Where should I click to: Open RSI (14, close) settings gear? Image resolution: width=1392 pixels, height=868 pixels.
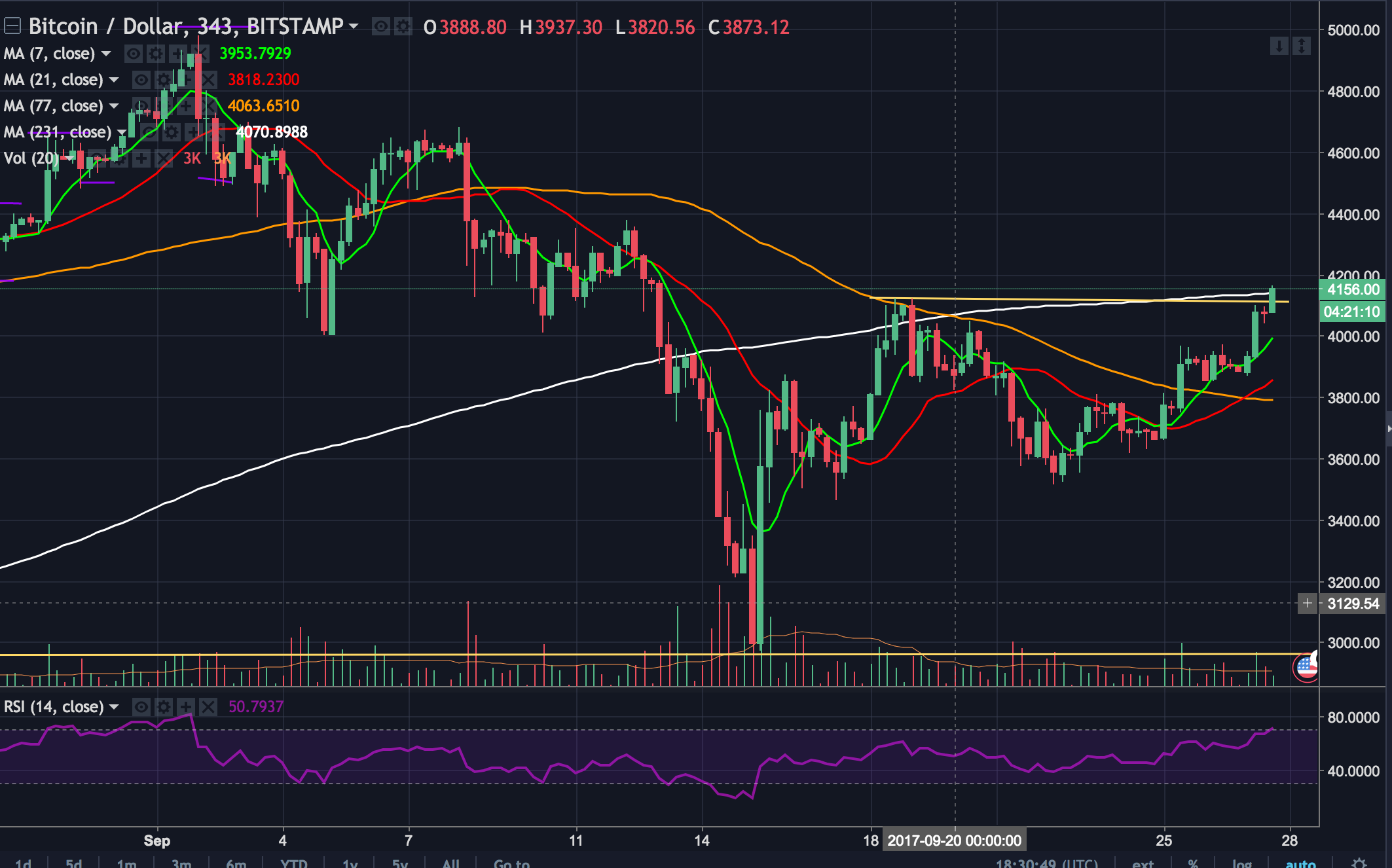pyautogui.click(x=163, y=707)
